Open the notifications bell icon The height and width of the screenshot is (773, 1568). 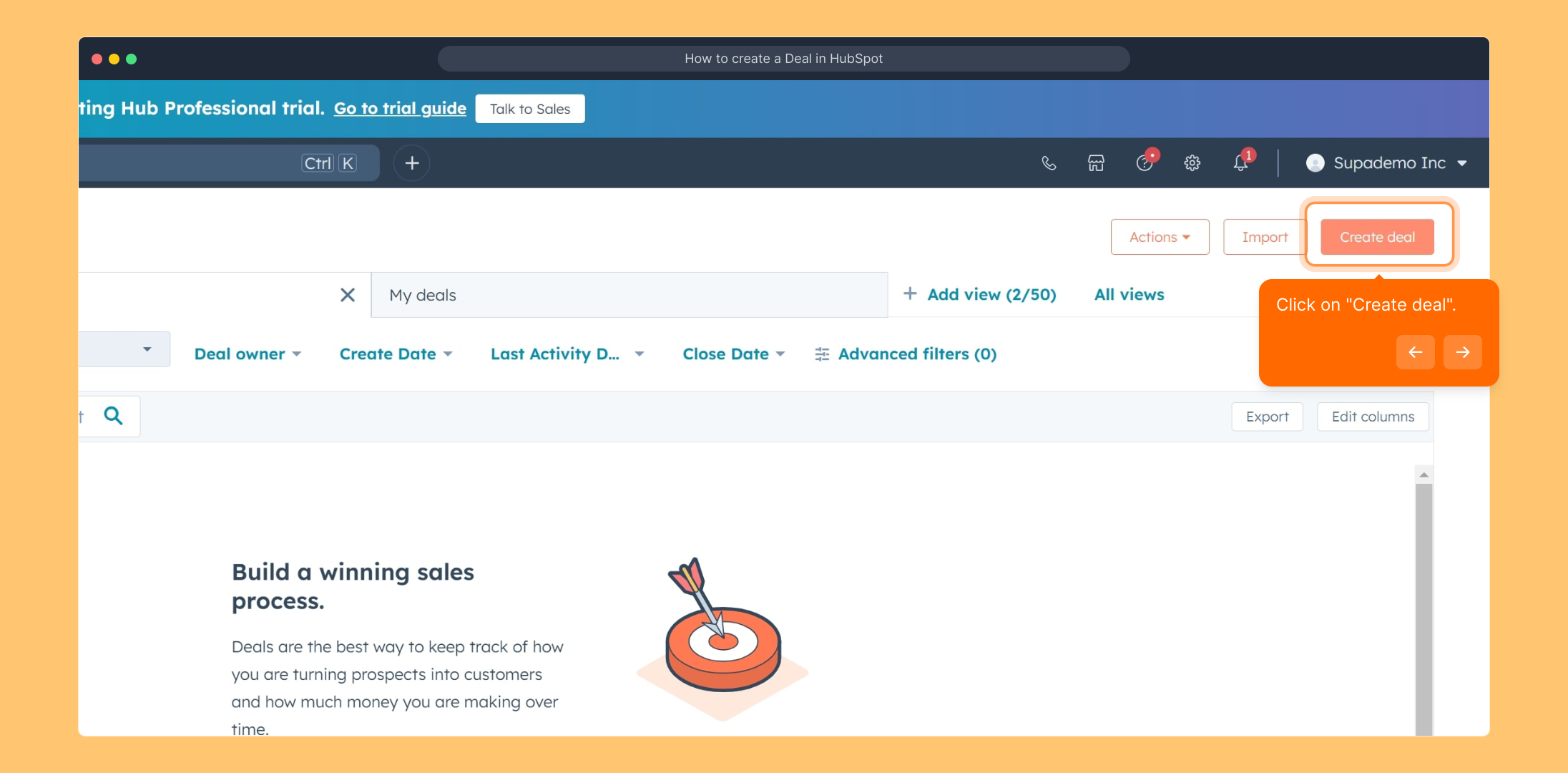[x=1241, y=163]
